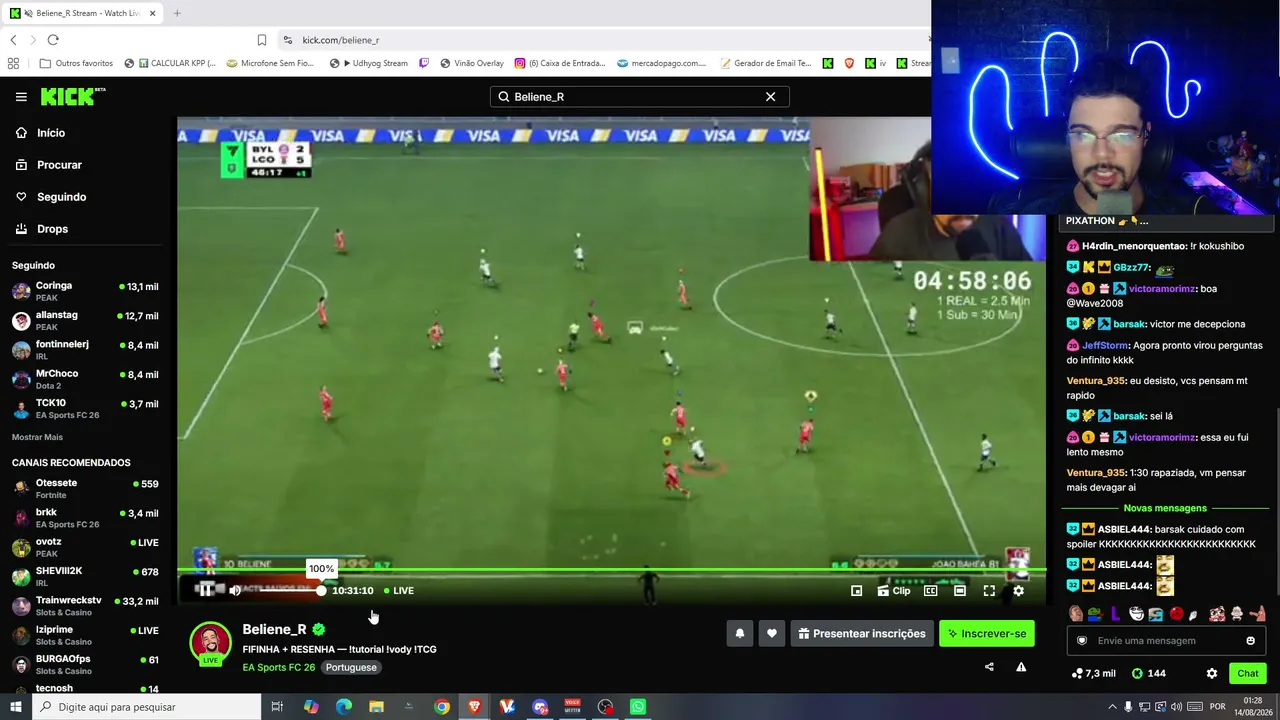Open recommended channel Otessete

[85, 489]
